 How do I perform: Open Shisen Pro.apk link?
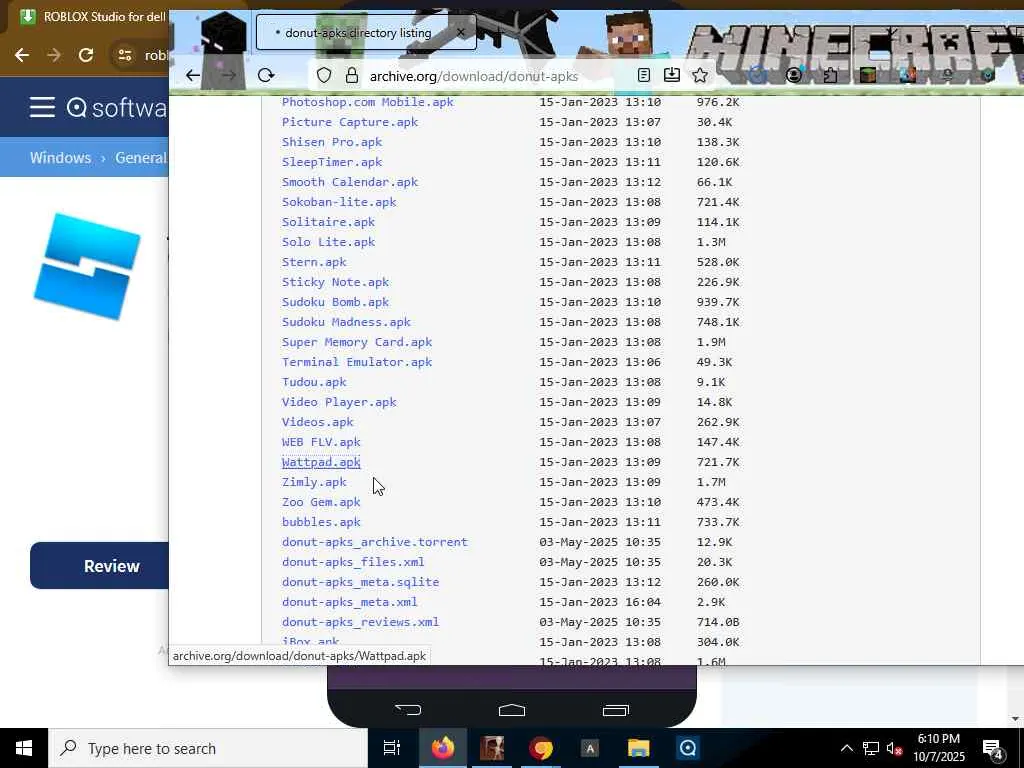click(x=332, y=142)
